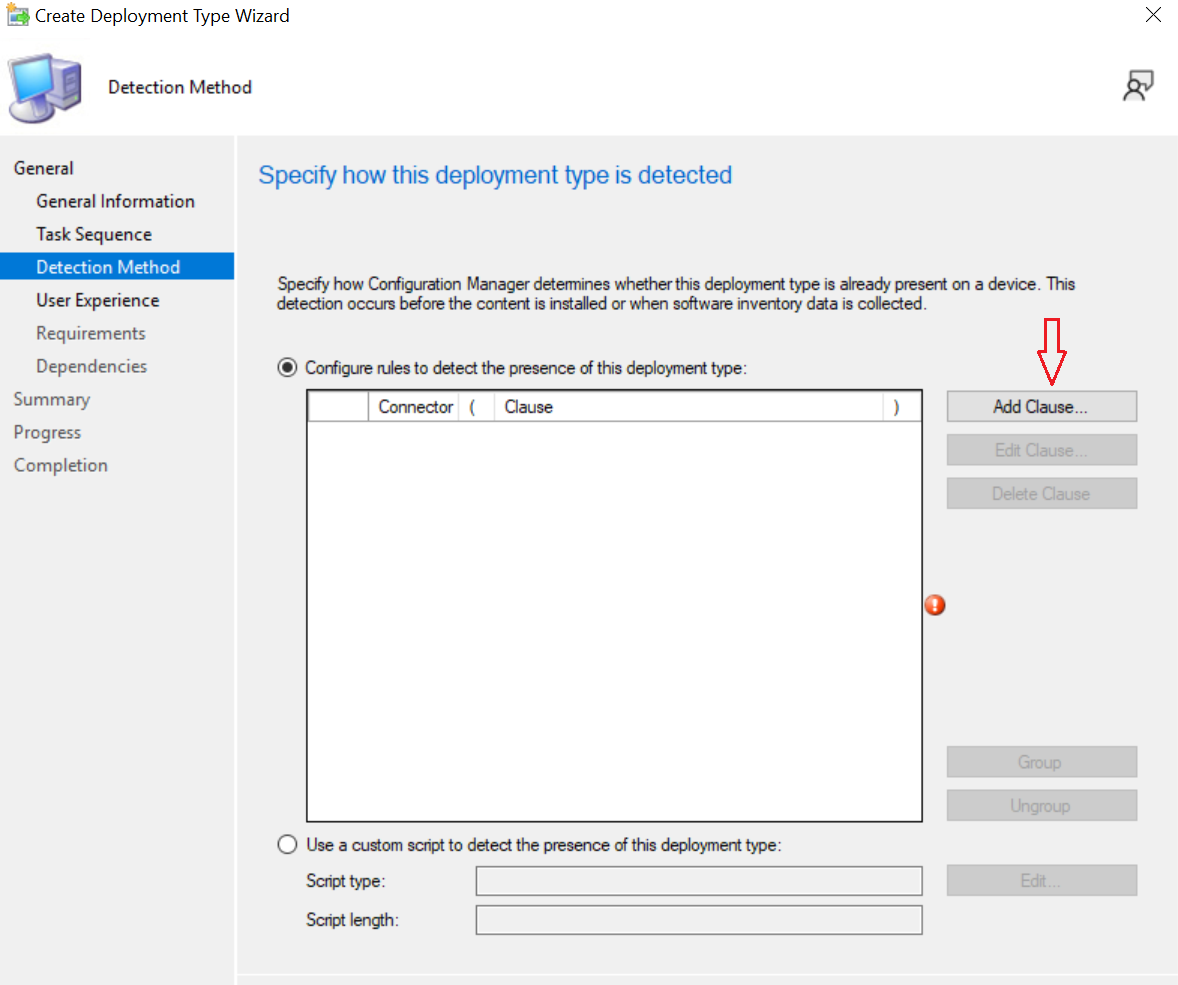Enable the deployment type detection radio option
Image resolution: width=1178 pixels, height=985 pixels.
coord(287,367)
